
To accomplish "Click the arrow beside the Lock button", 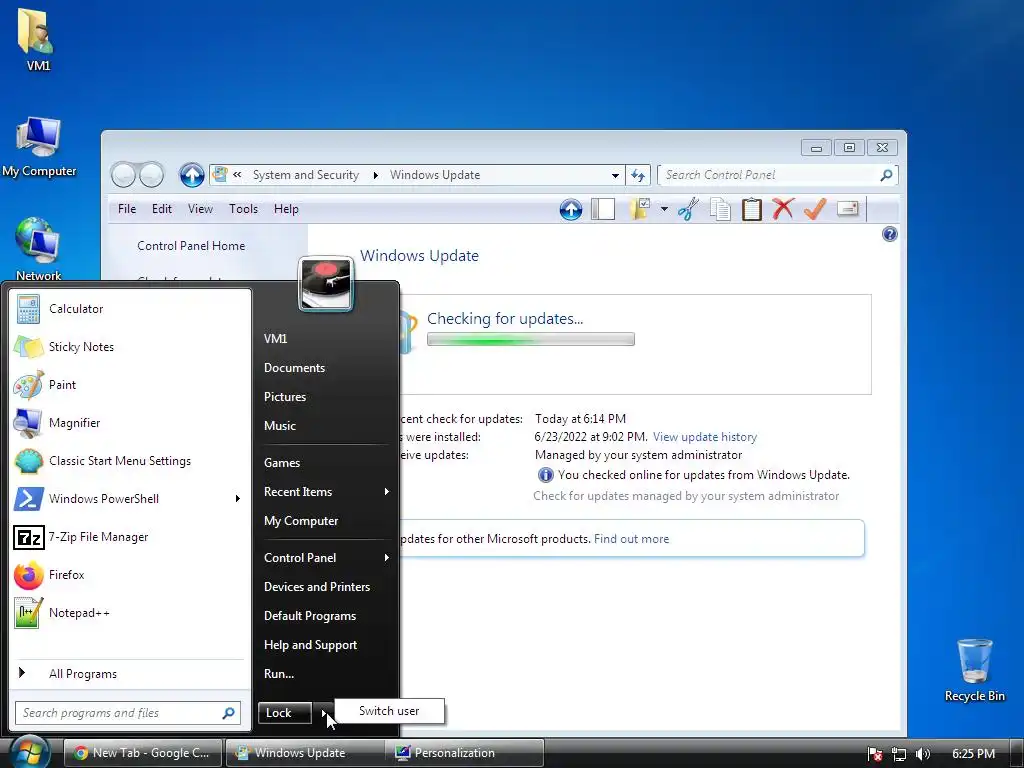I will [x=323, y=713].
